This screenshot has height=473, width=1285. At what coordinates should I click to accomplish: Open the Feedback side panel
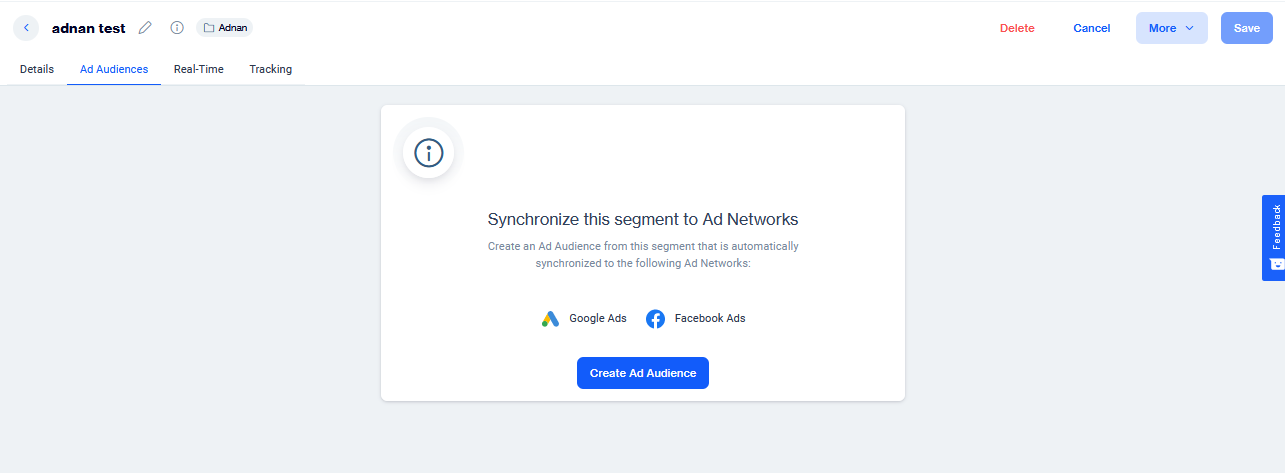(x=1274, y=228)
